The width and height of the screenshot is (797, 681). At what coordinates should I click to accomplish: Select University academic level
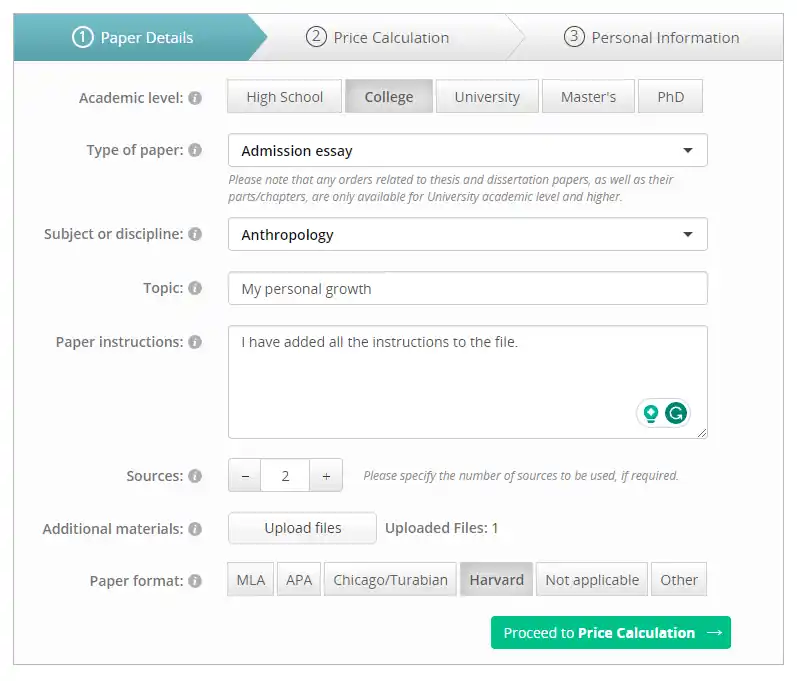pos(487,97)
